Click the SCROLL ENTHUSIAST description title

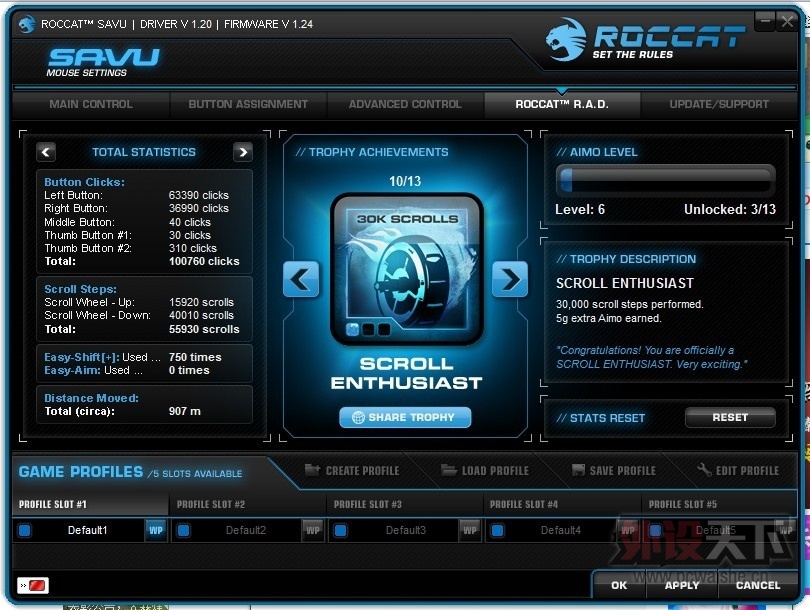tap(625, 283)
